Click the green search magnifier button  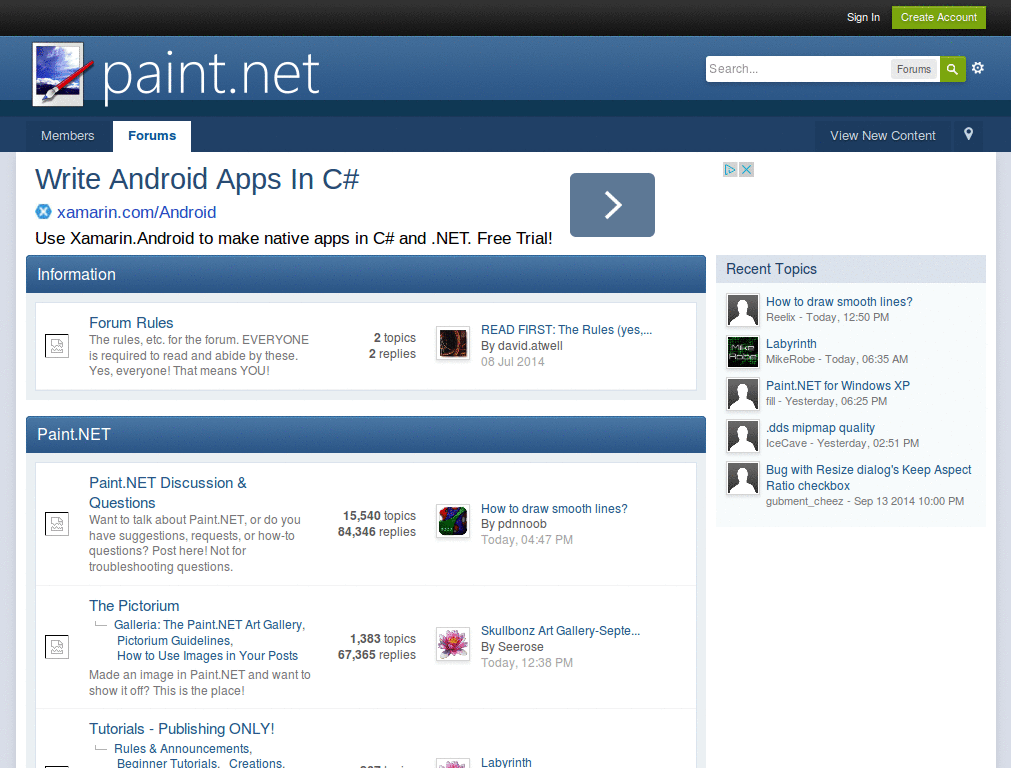[x=952, y=69]
